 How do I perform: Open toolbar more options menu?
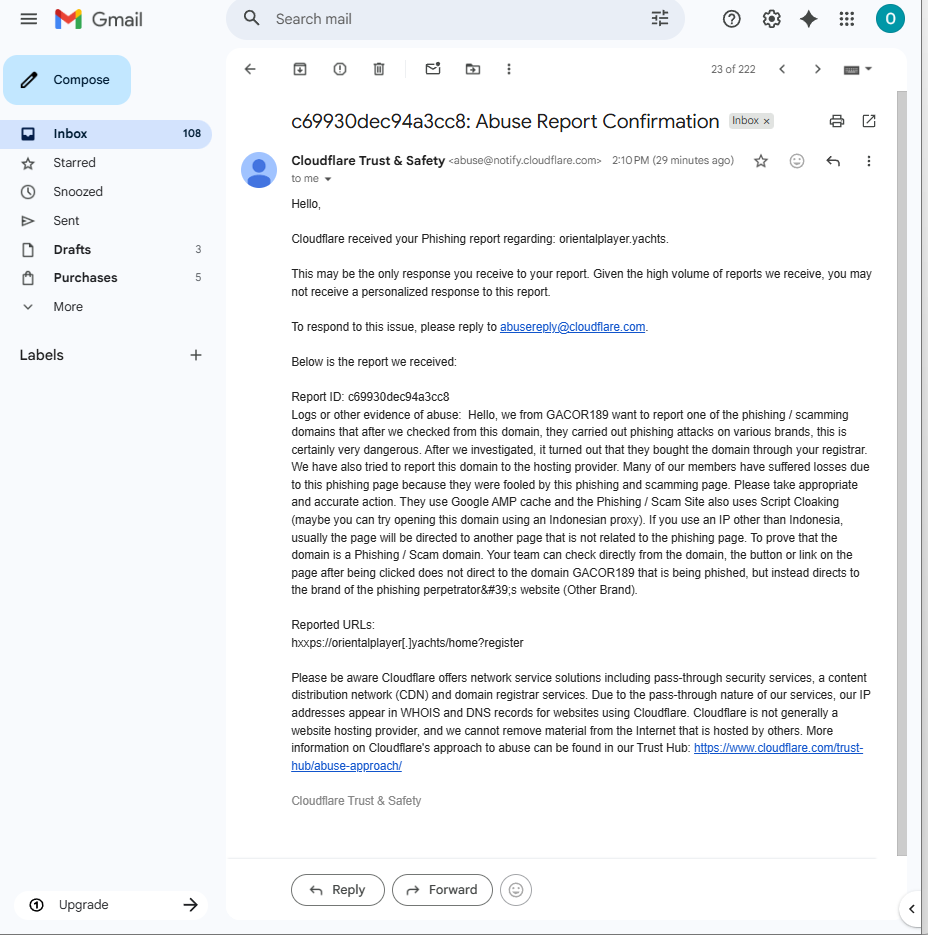click(x=509, y=69)
